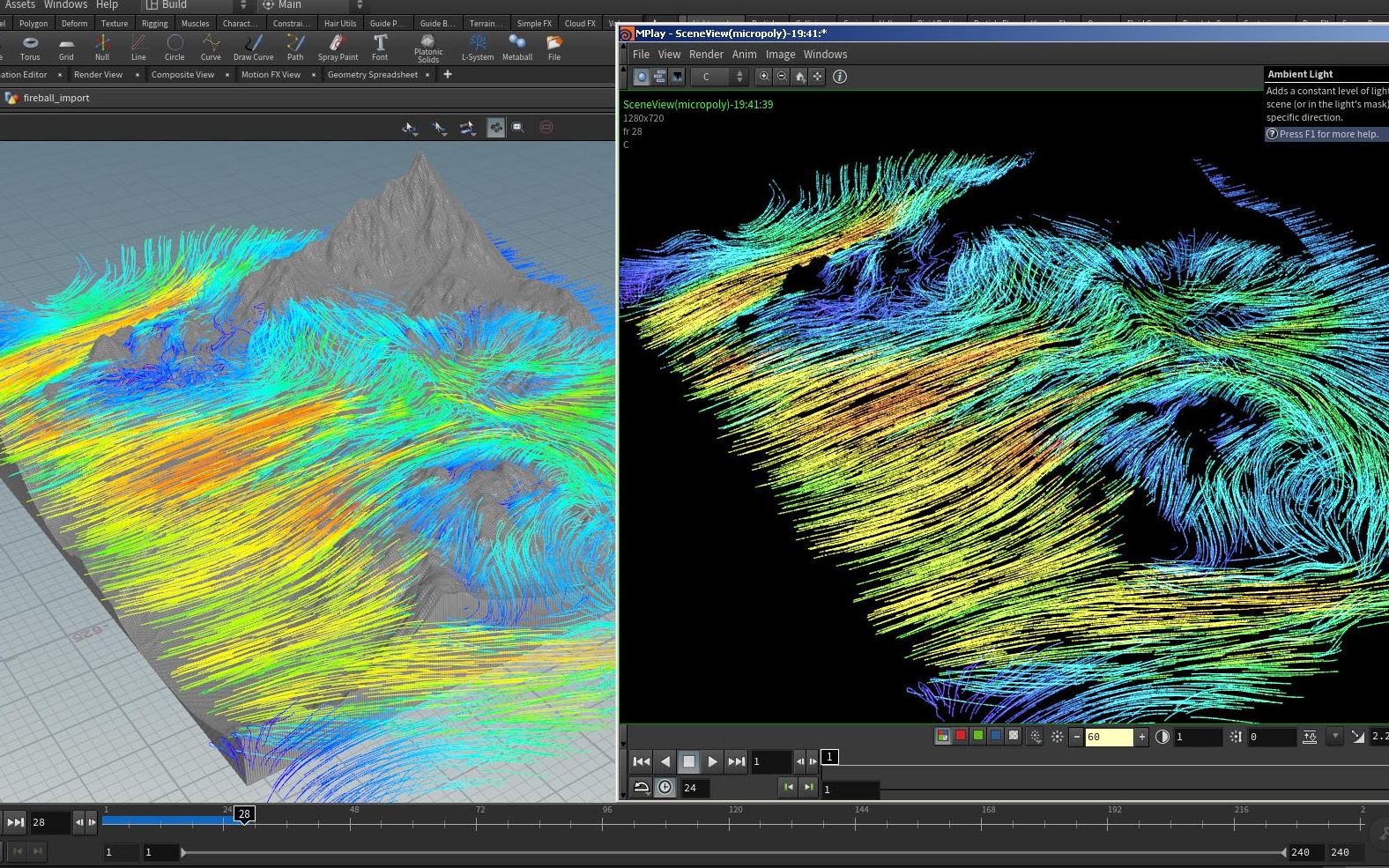This screenshot has width=1389, height=868.
Task: Toggle the red channel display in MPlay
Action: 961,736
